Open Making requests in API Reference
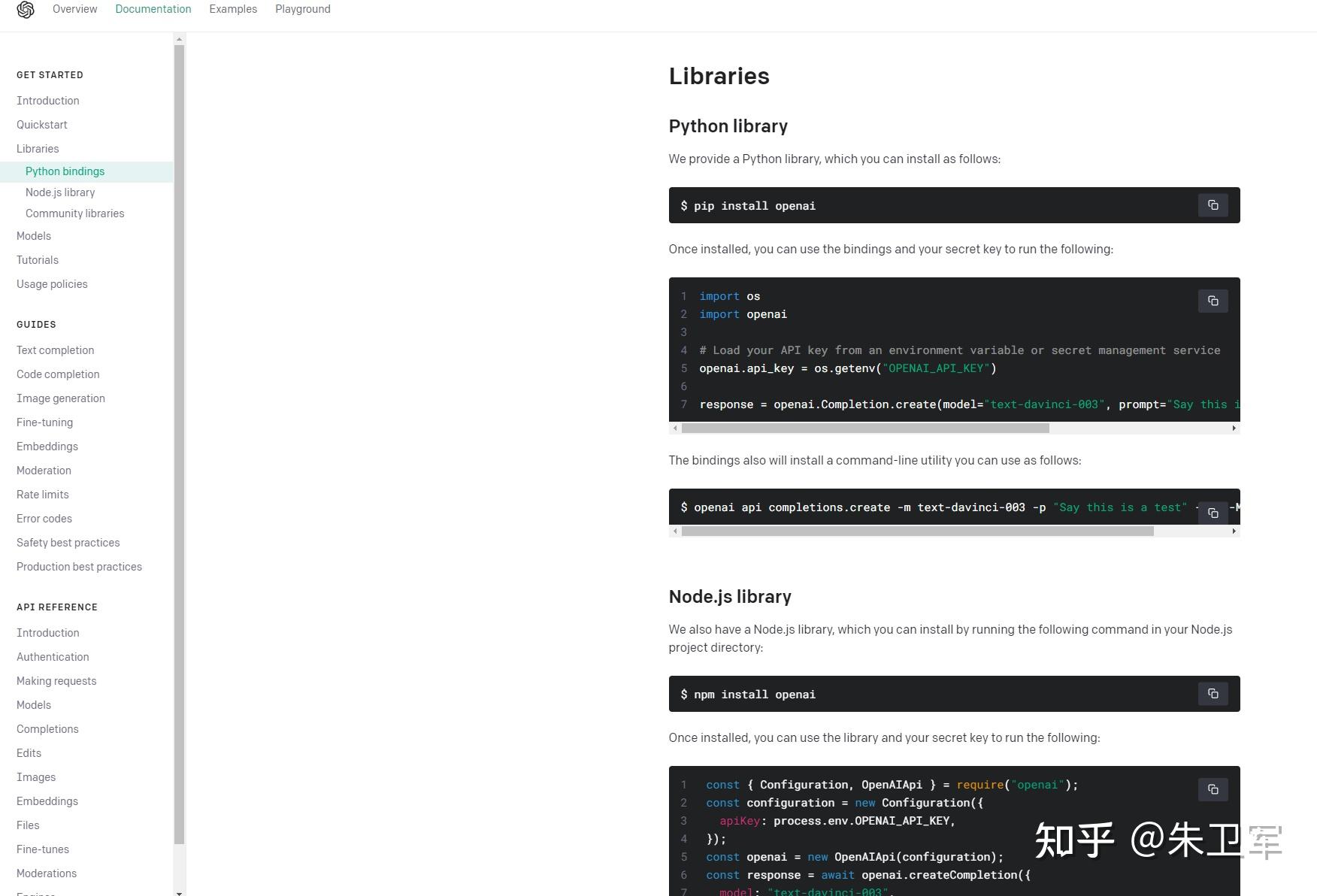 pyautogui.click(x=56, y=681)
